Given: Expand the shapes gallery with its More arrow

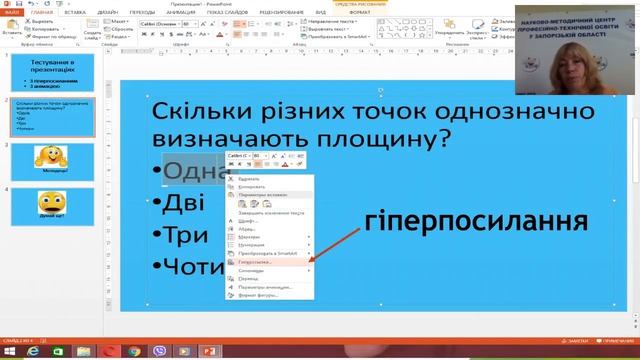Looking at the screenshot, I should [429, 37].
